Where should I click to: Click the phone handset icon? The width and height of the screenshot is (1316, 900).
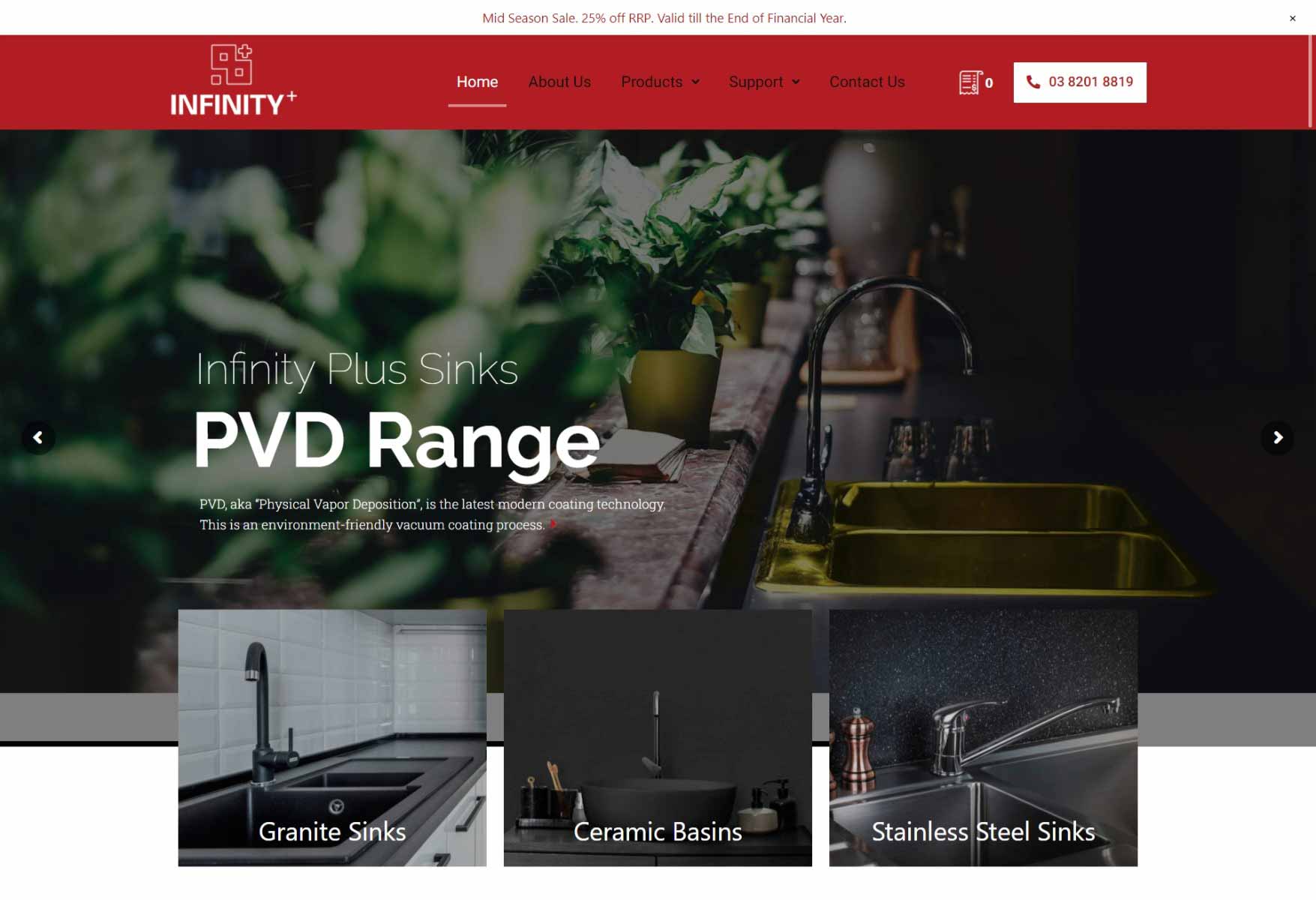coord(1033,82)
